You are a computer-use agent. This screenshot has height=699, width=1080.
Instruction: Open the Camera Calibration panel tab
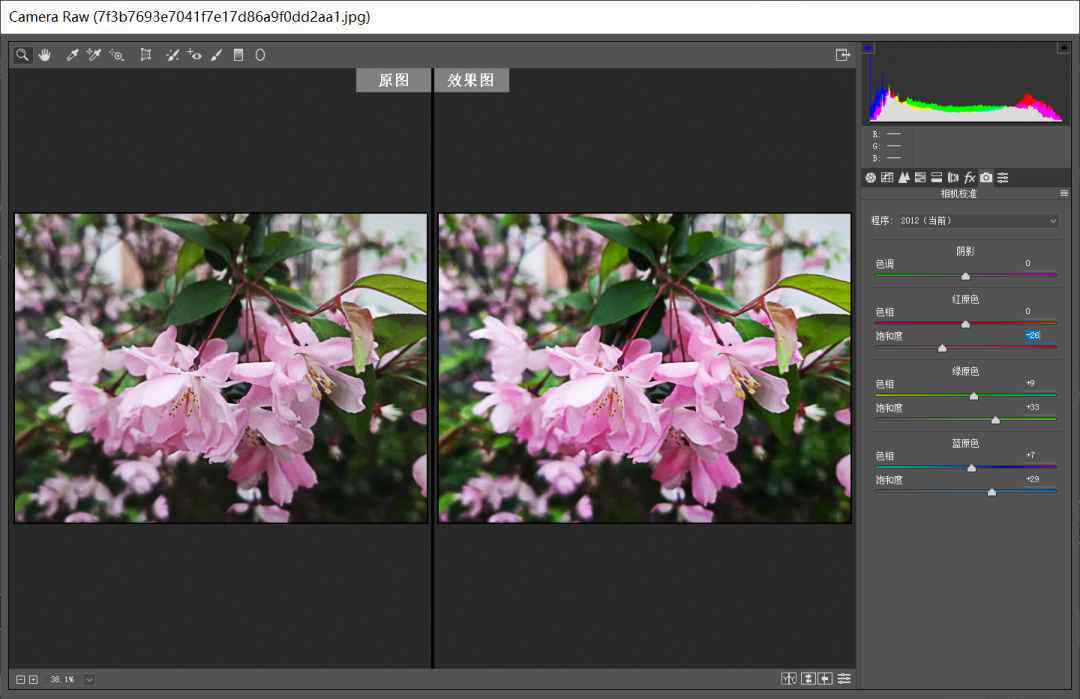pos(986,178)
